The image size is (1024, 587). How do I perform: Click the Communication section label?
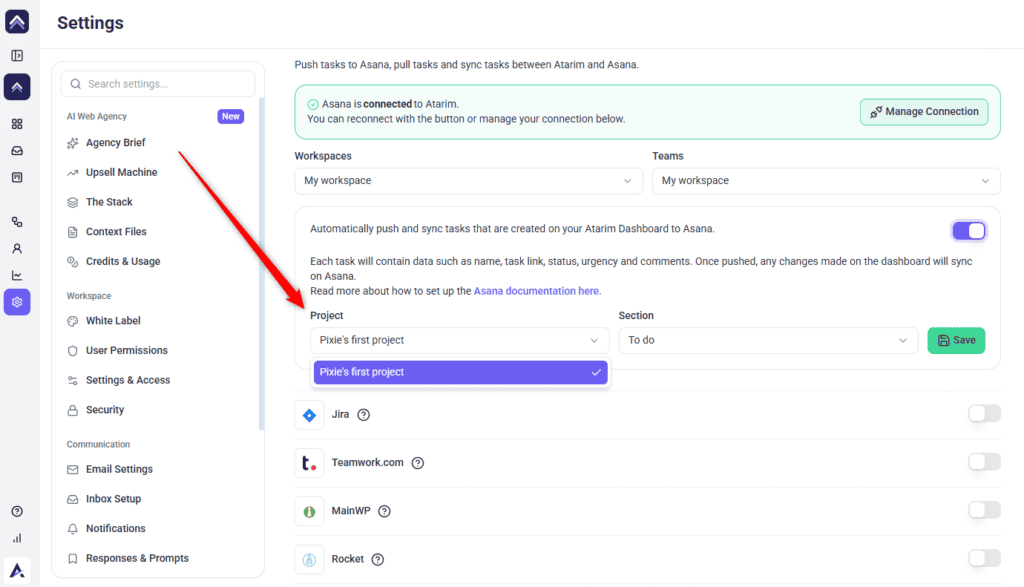click(x=98, y=444)
